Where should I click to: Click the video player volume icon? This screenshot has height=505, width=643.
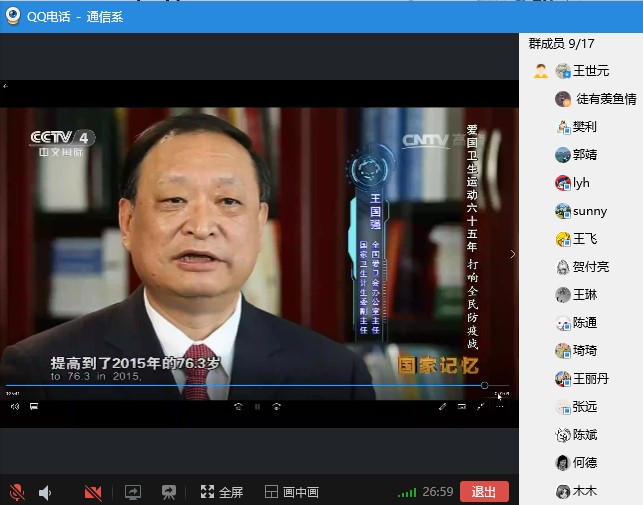pyautogui.click(x=15, y=407)
